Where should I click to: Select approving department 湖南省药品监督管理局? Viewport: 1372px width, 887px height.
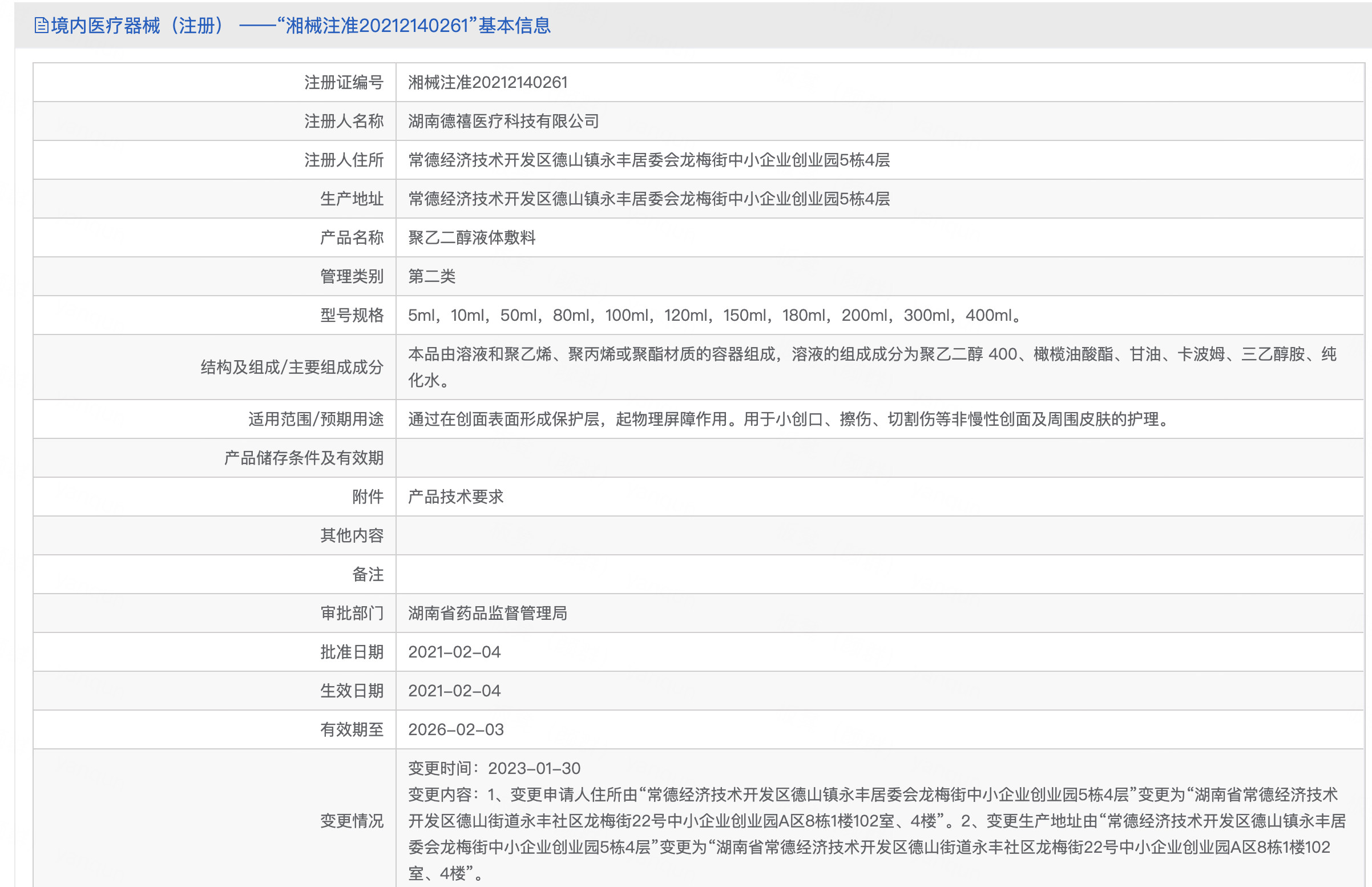487,613
